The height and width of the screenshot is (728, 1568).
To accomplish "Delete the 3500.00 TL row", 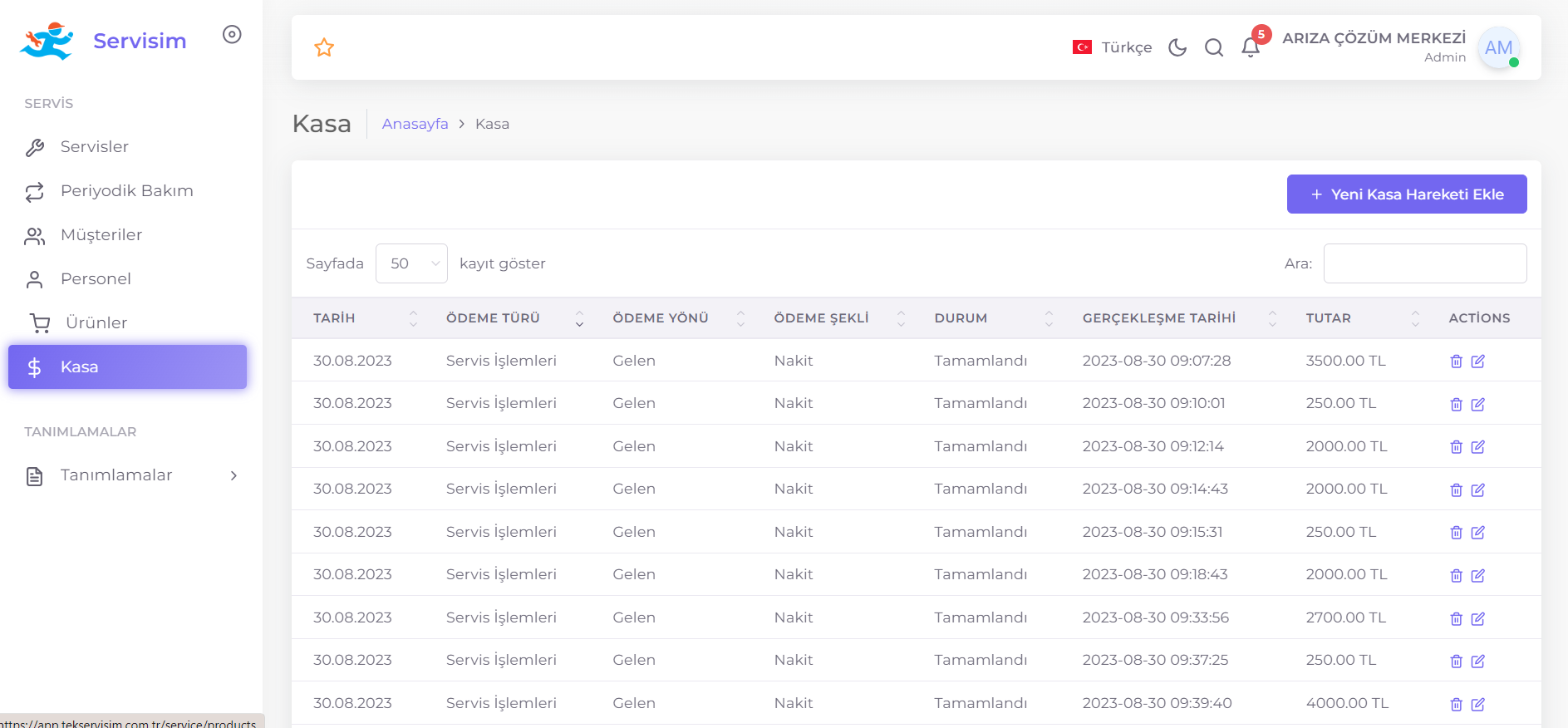I will click(x=1456, y=362).
